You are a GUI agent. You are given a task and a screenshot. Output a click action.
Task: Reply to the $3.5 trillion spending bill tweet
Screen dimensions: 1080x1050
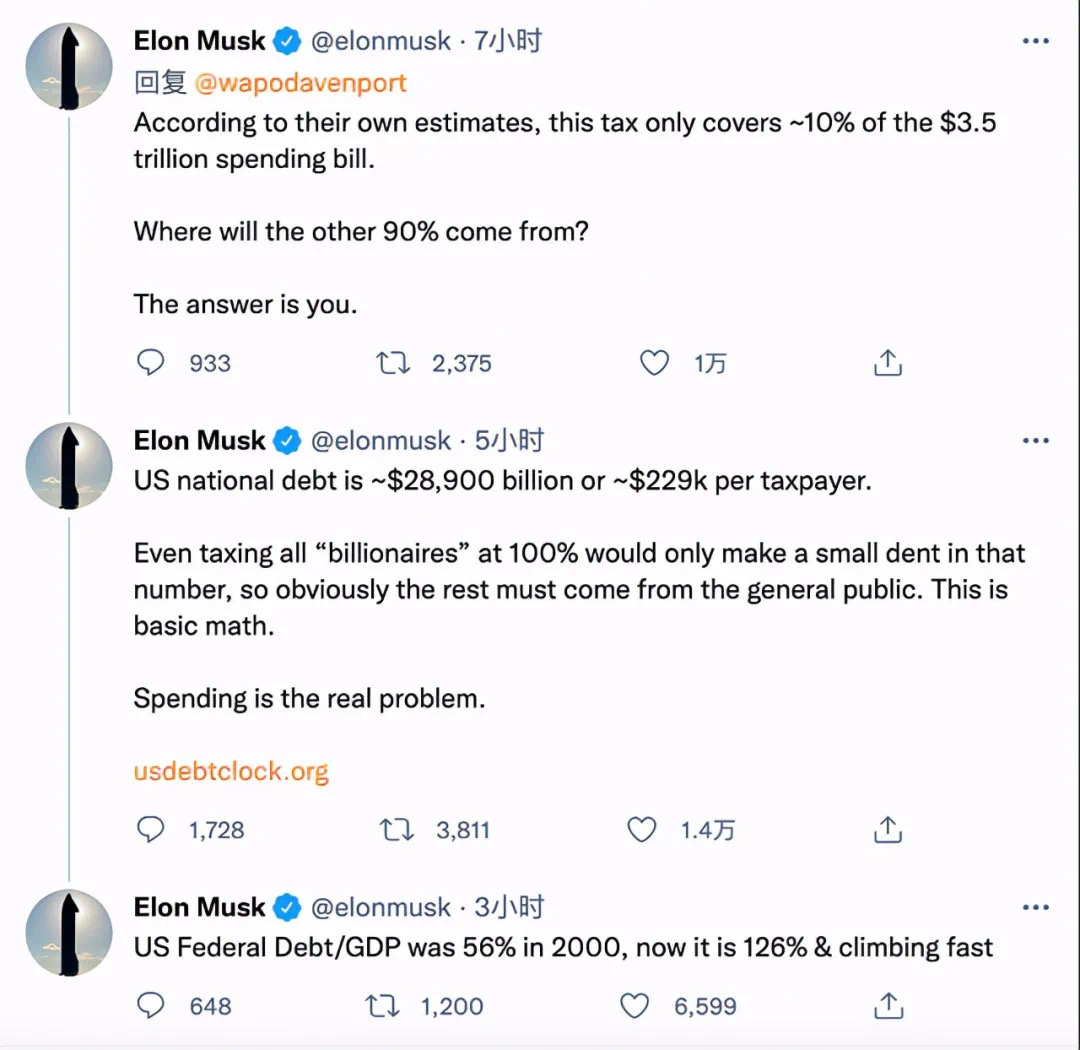coord(150,362)
